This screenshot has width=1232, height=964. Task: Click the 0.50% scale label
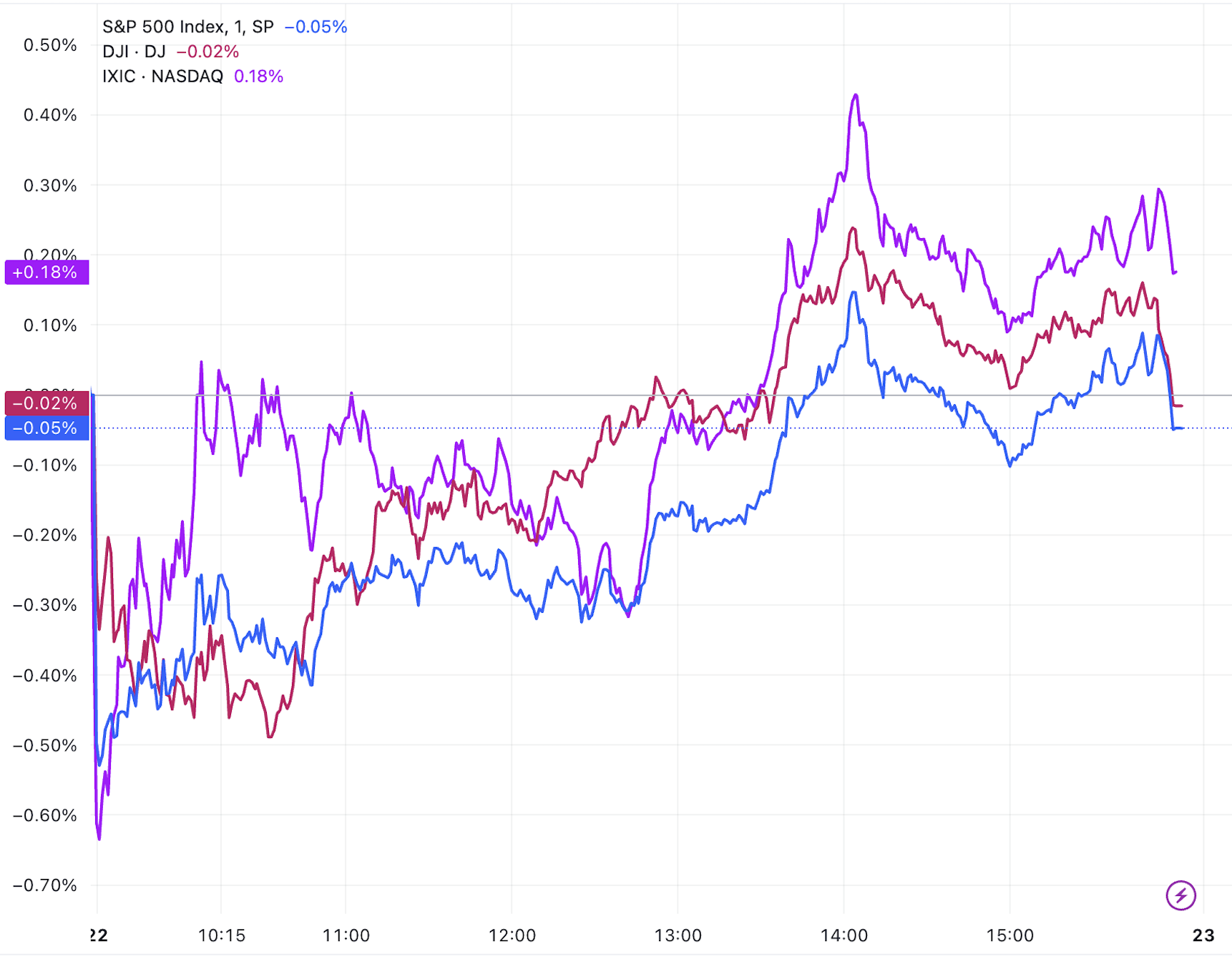point(50,45)
